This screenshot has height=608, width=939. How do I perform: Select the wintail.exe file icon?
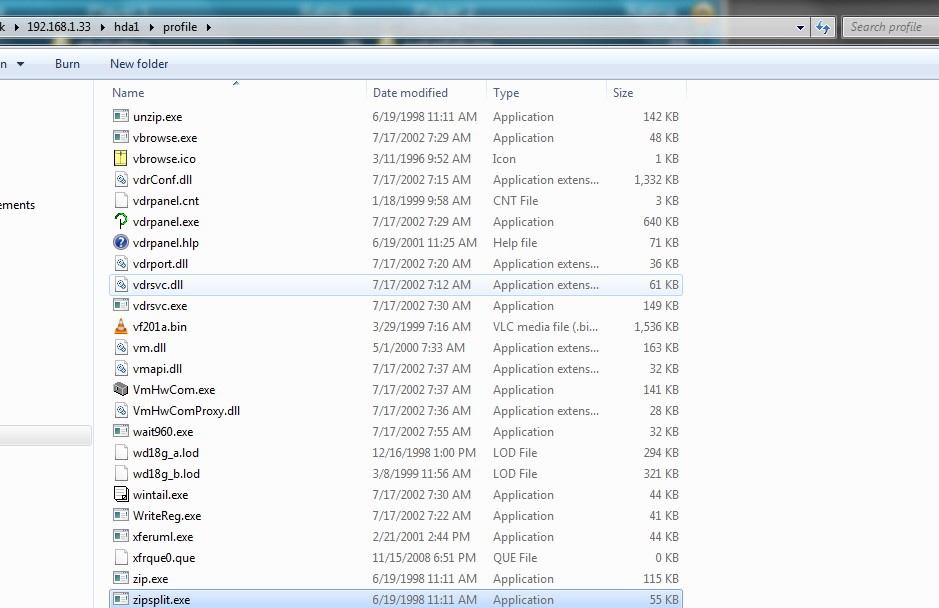pyautogui.click(x=122, y=495)
